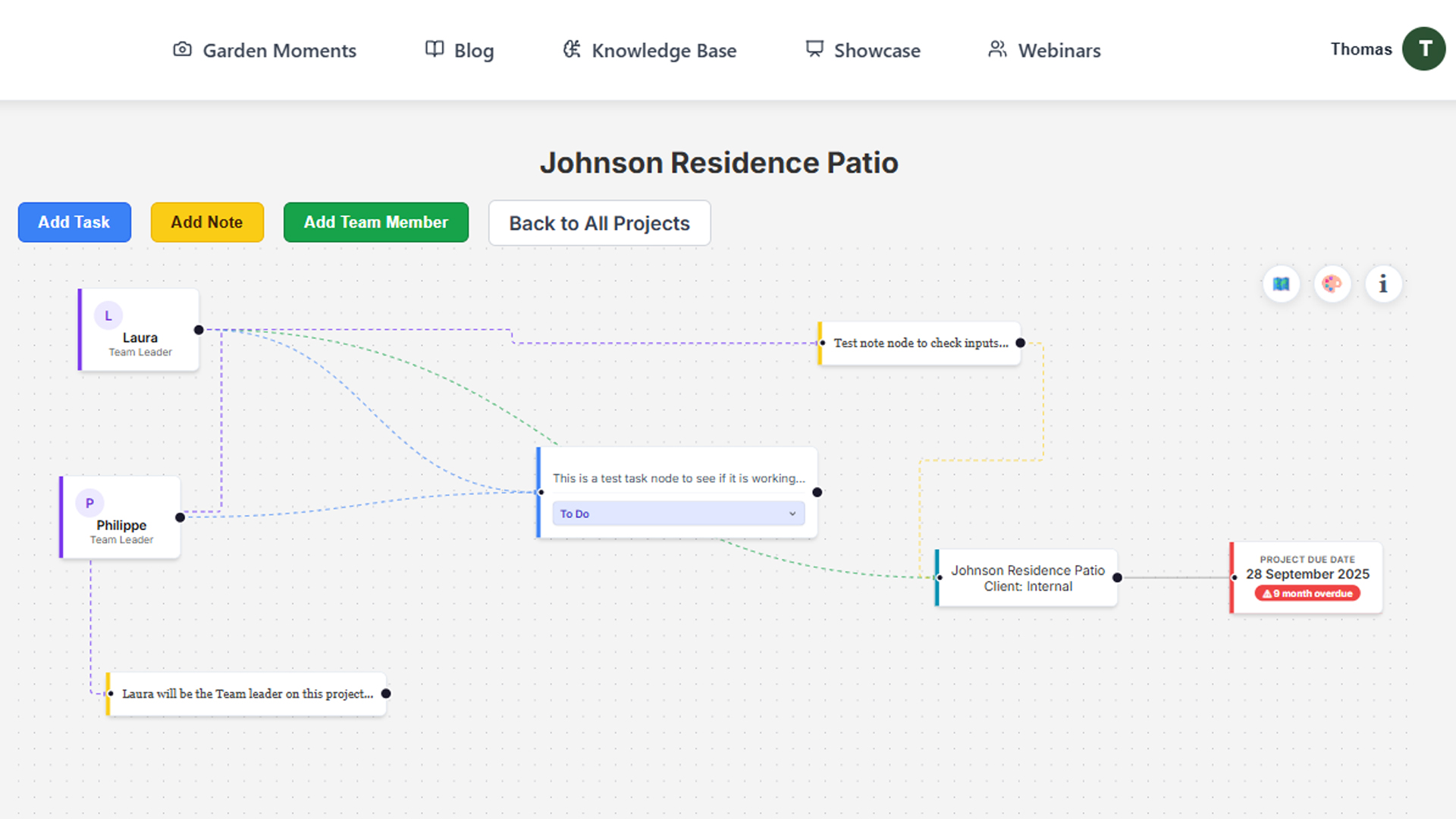Click the Client: Internal text

tap(1028, 586)
